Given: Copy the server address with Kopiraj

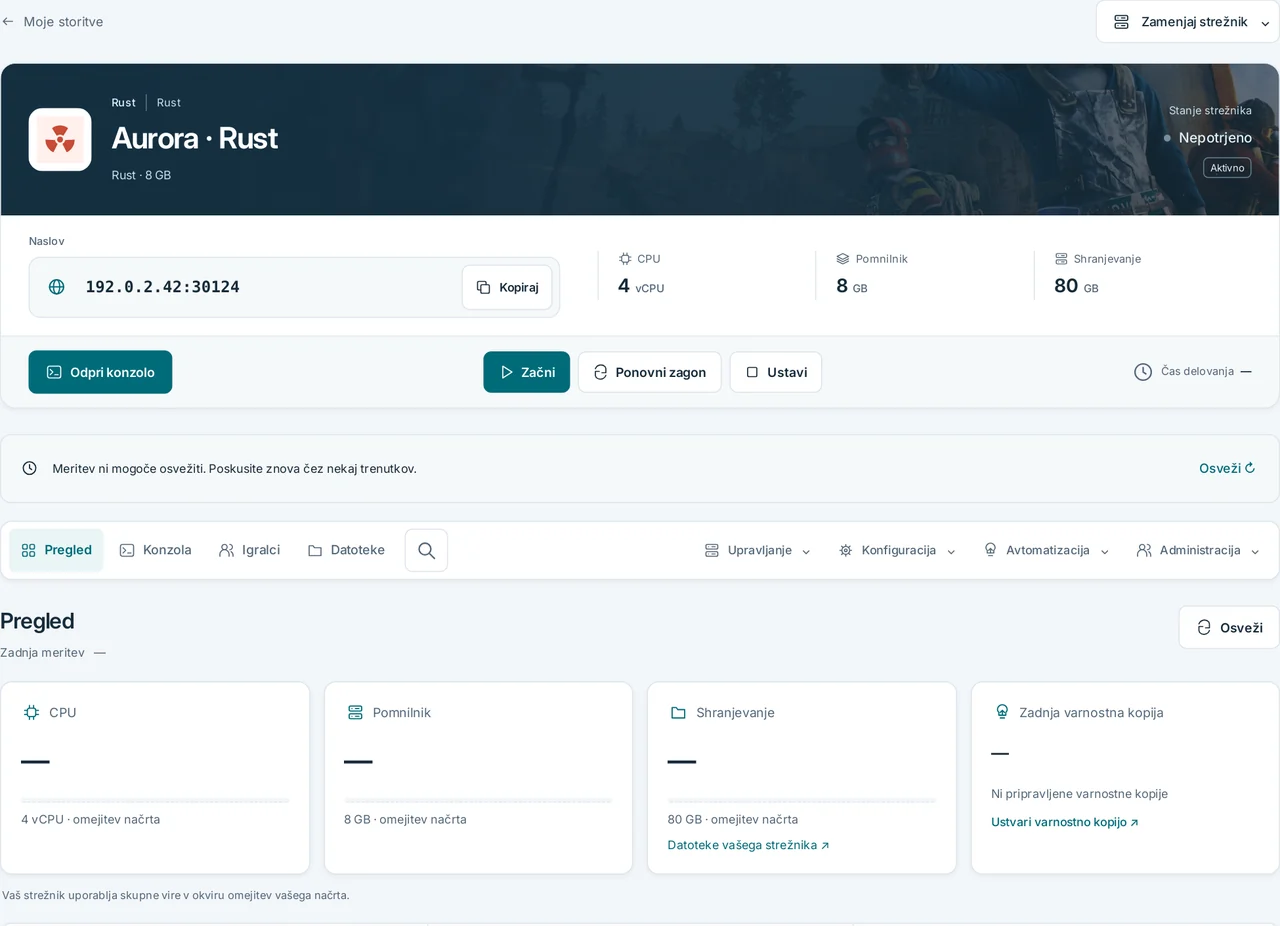Looking at the screenshot, I should coord(507,287).
